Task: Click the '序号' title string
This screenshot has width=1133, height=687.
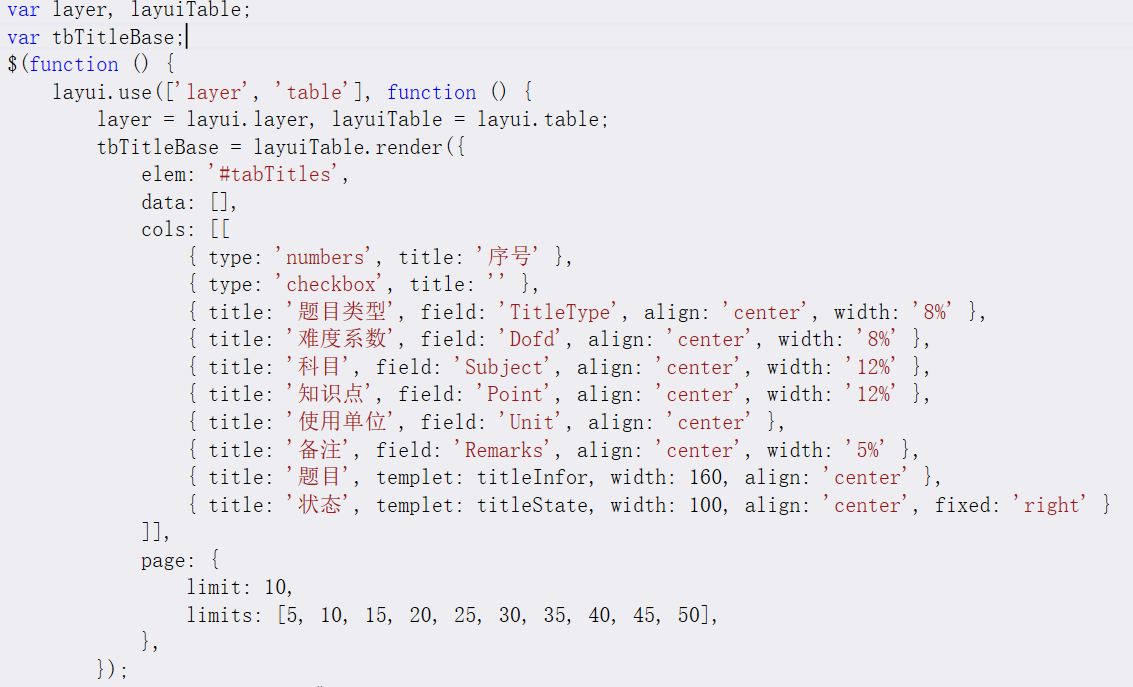Action: pyautogui.click(x=509, y=257)
